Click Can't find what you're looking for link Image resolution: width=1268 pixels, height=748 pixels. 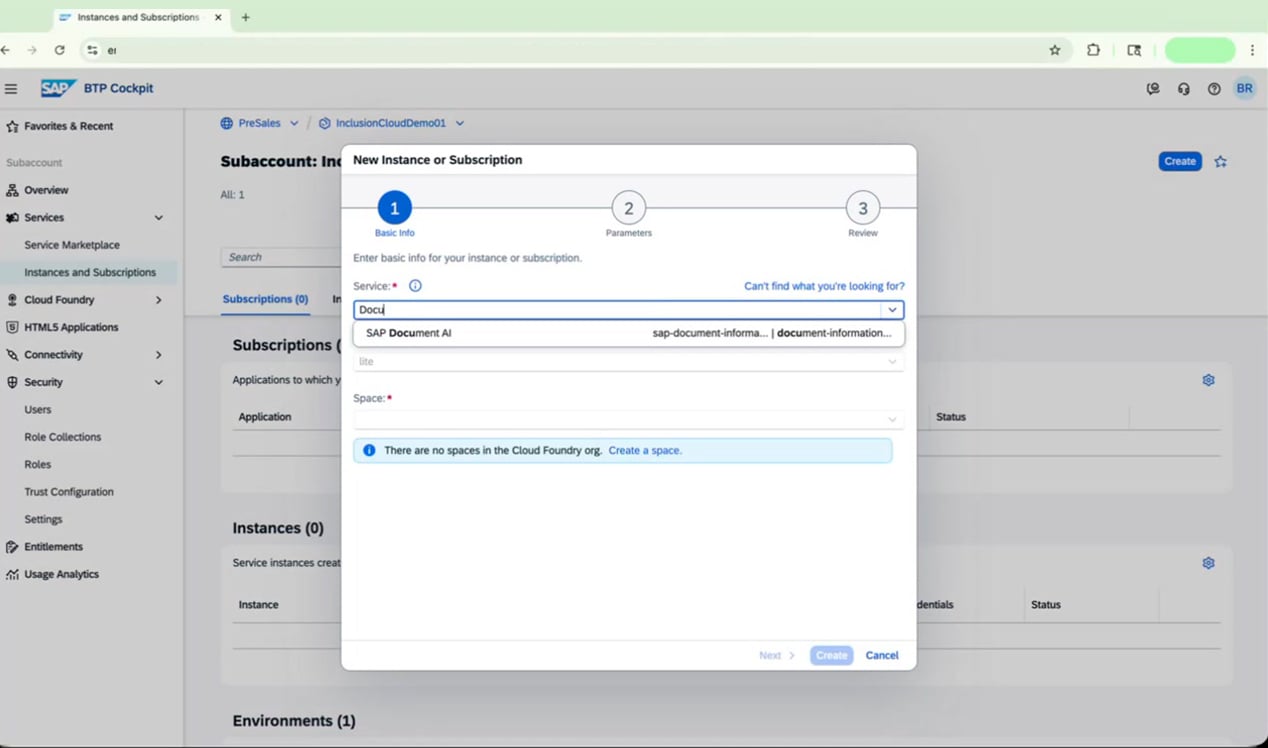[824, 286]
